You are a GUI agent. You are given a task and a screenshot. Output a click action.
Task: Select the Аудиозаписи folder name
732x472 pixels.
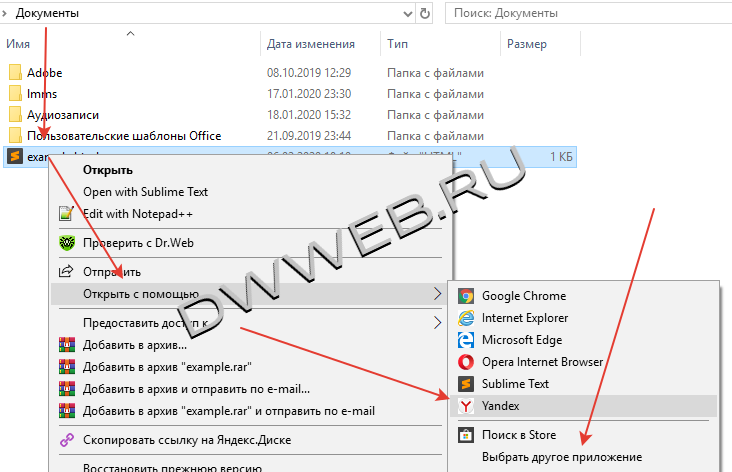tap(63, 115)
